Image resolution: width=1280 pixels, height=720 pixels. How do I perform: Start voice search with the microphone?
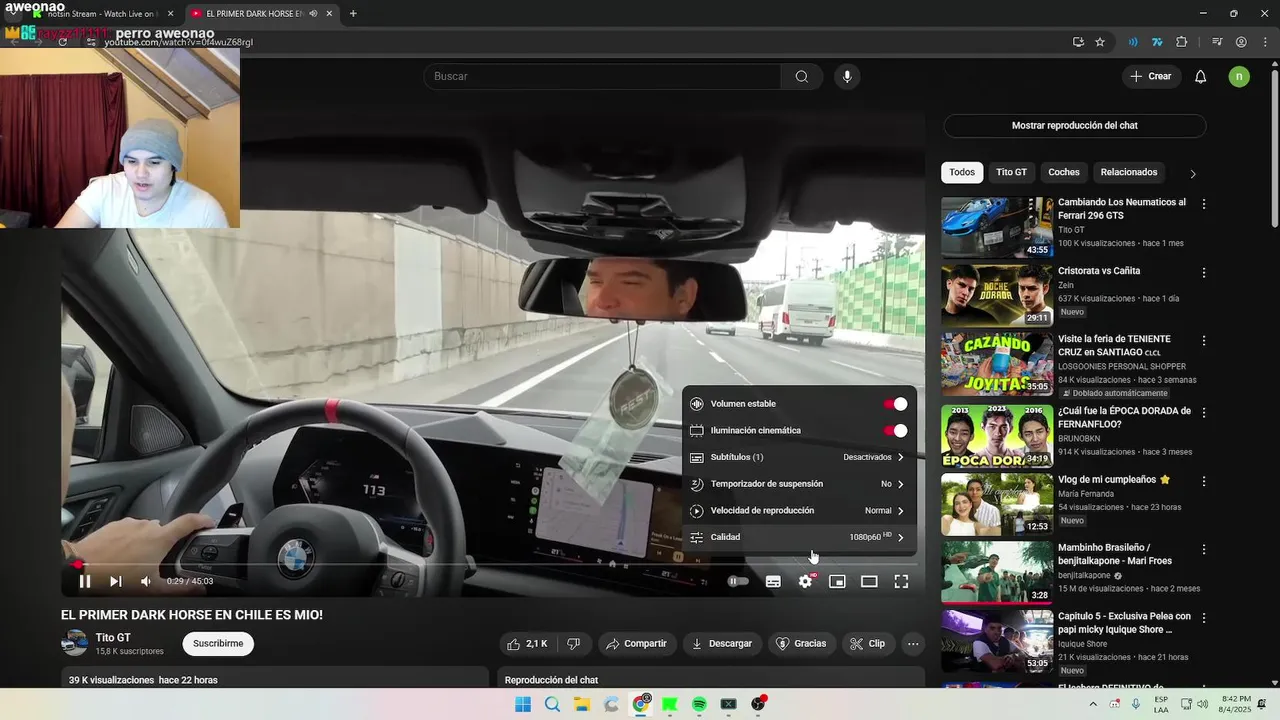tap(847, 76)
